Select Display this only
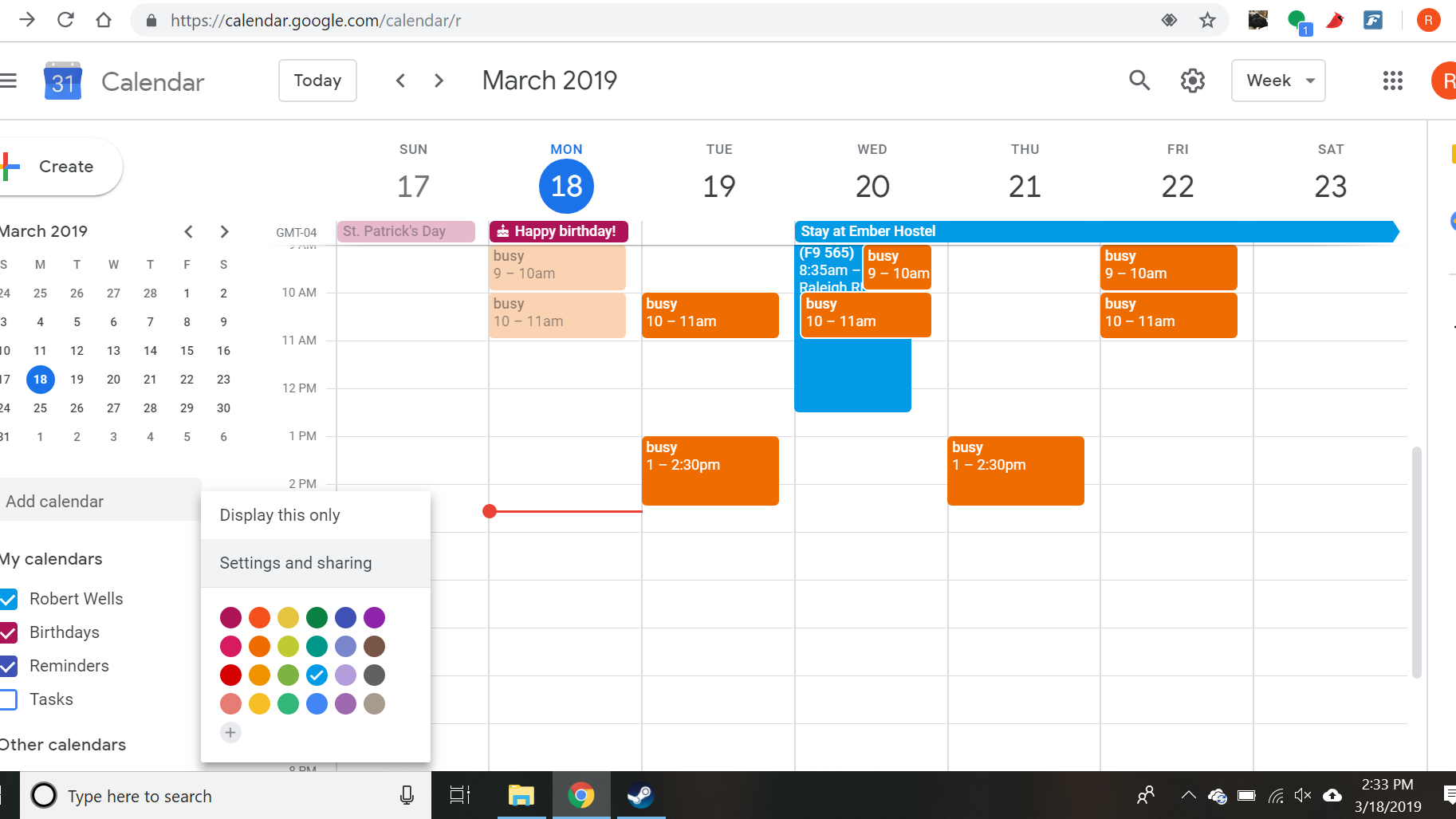The image size is (1456, 819). [x=316, y=515]
